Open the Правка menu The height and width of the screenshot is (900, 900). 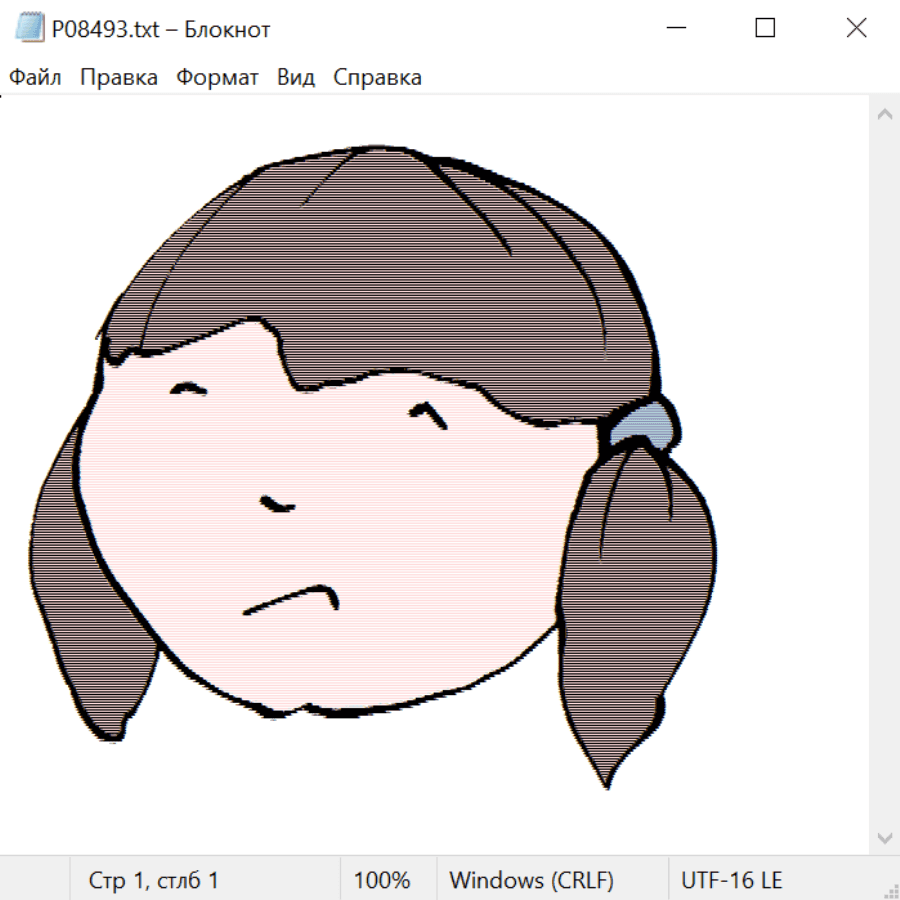pos(118,78)
